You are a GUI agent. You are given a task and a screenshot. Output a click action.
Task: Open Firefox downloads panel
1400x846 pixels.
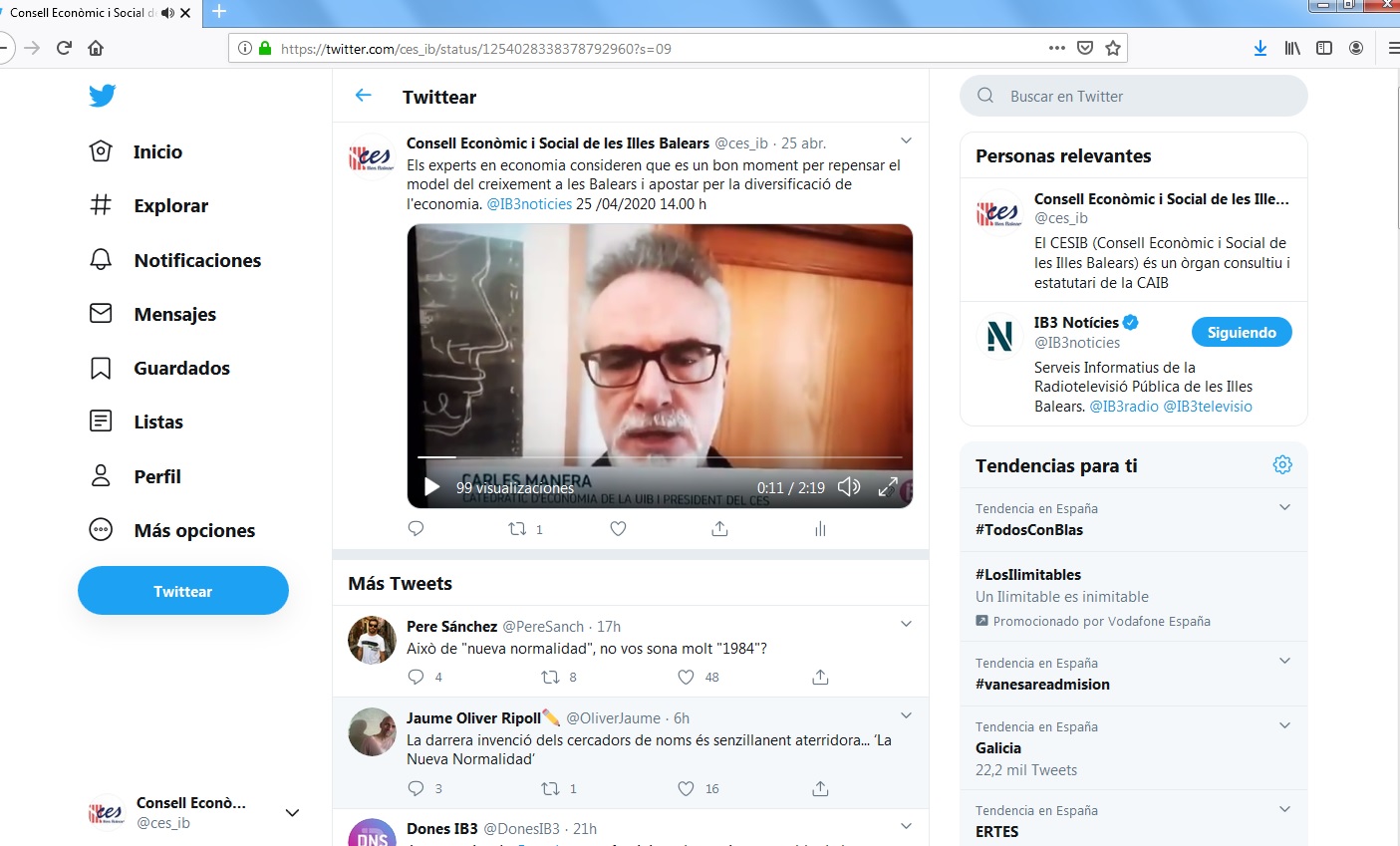coord(1260,48)
